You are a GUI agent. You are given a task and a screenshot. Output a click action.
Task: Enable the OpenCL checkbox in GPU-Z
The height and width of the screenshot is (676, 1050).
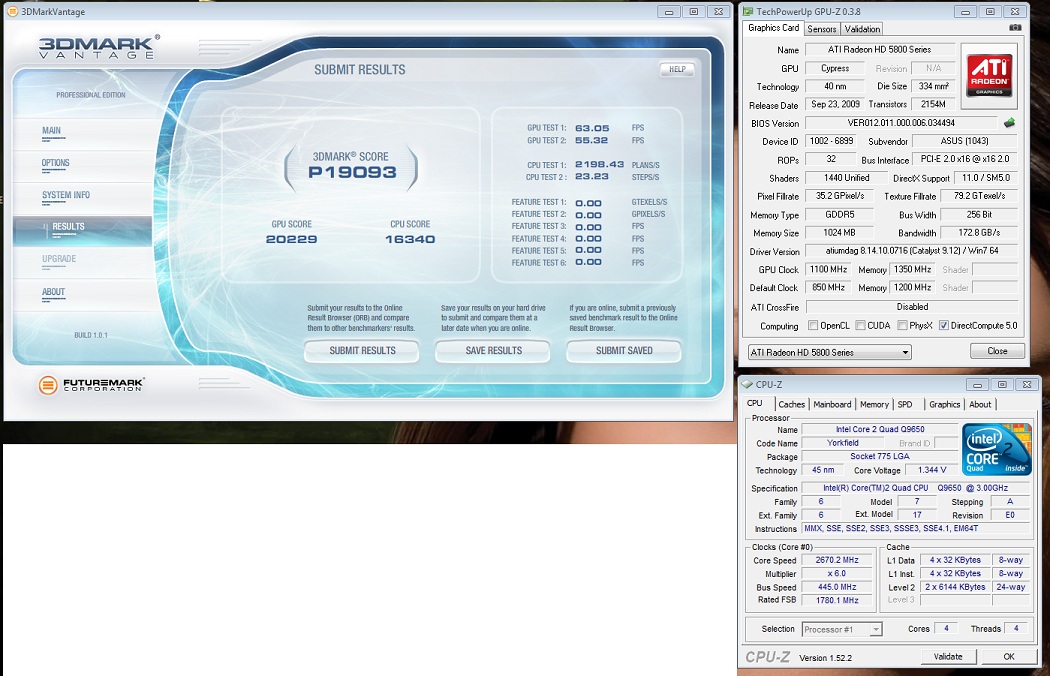point(813,326)
